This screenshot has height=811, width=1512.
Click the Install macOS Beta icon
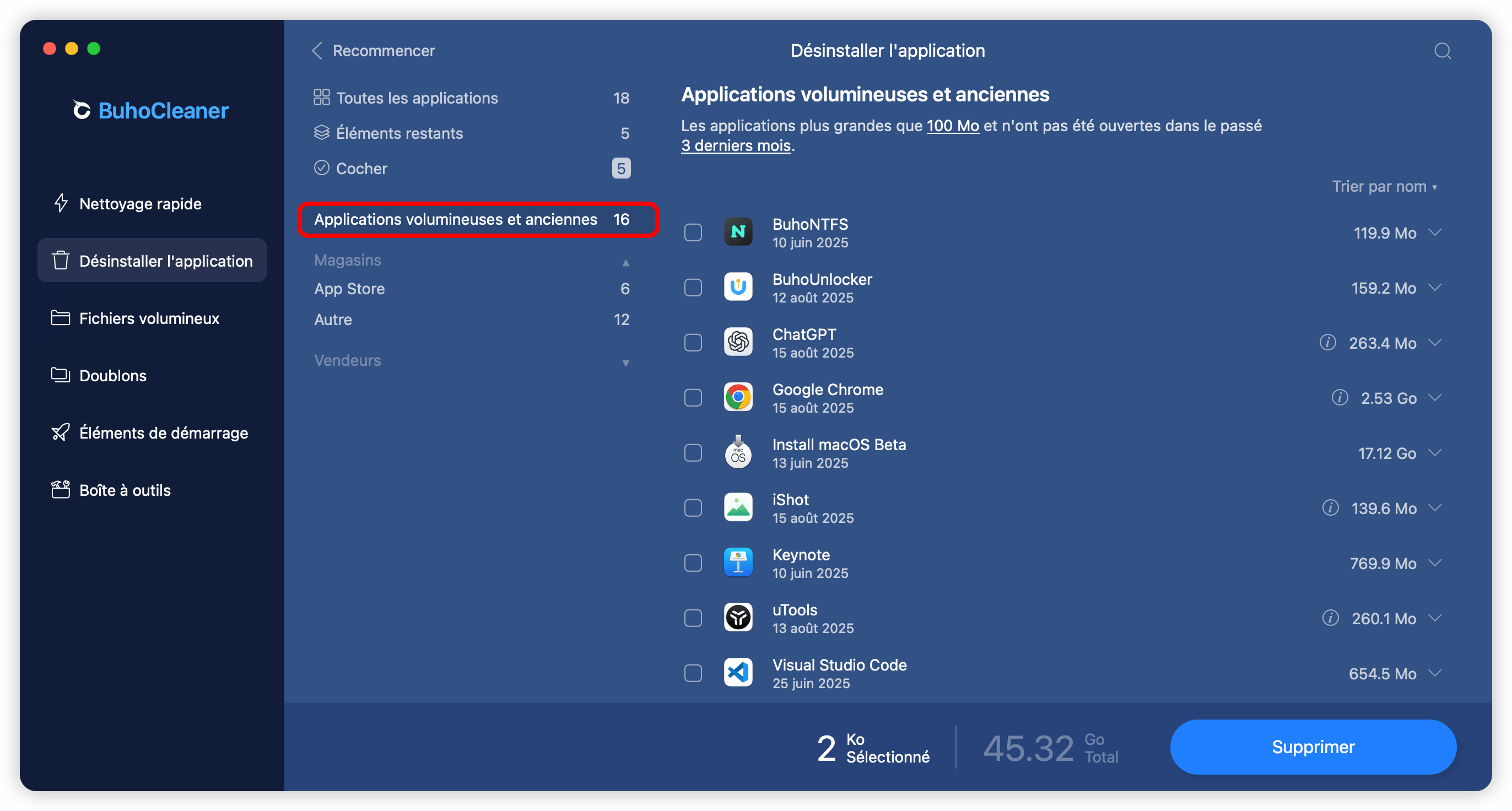pos(738,452)
